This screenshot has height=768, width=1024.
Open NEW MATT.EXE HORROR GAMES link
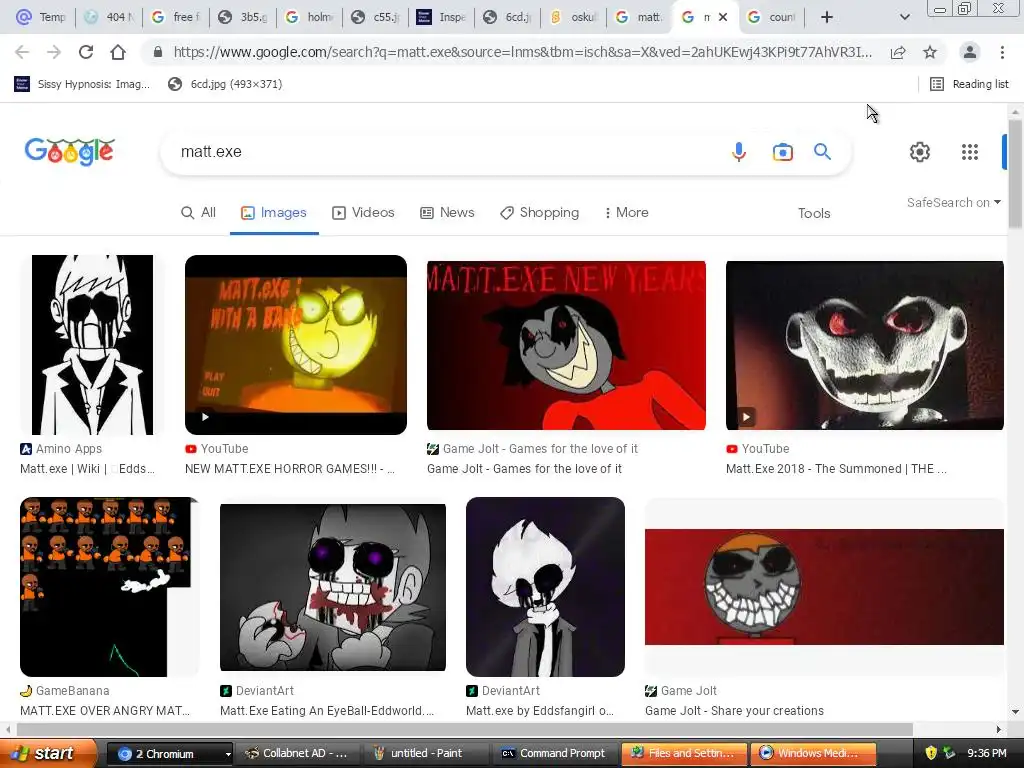click(290, 469)
